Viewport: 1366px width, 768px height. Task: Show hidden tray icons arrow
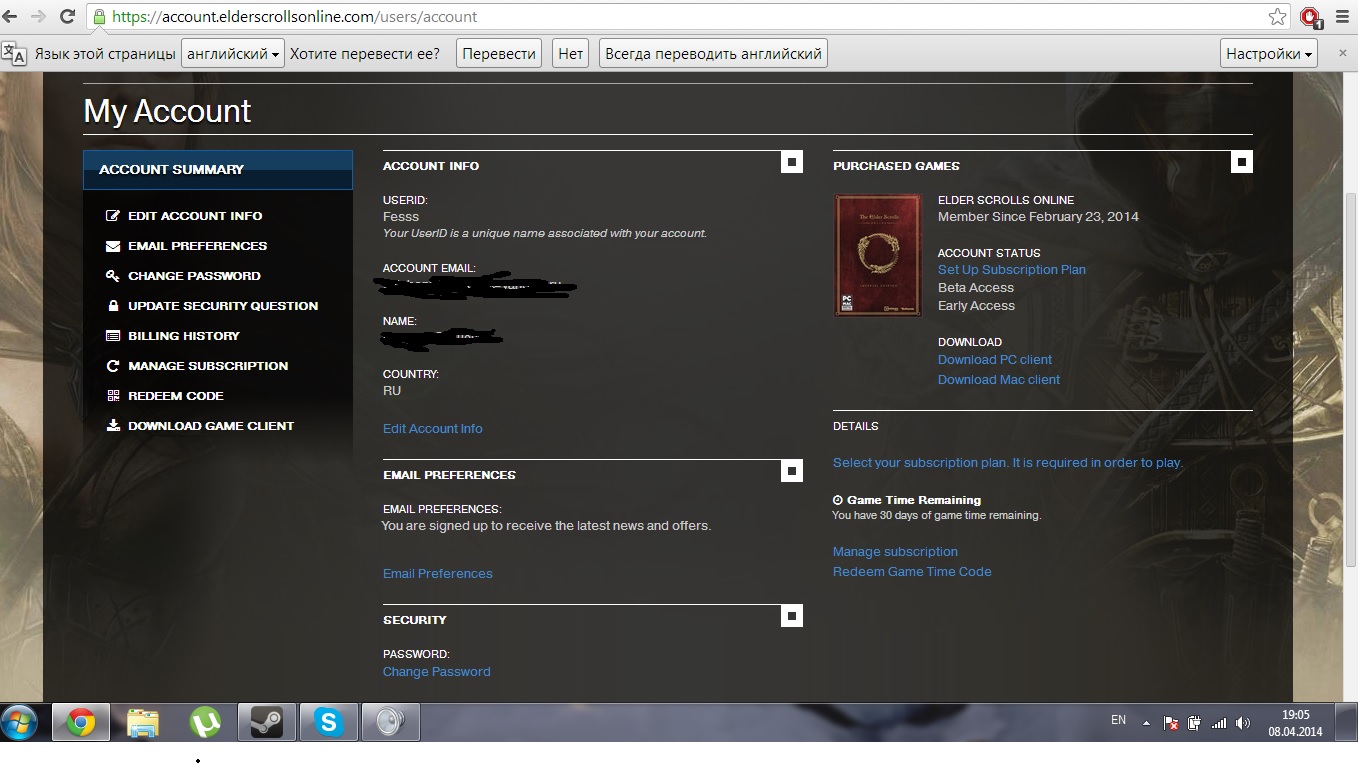(1146, 723)
